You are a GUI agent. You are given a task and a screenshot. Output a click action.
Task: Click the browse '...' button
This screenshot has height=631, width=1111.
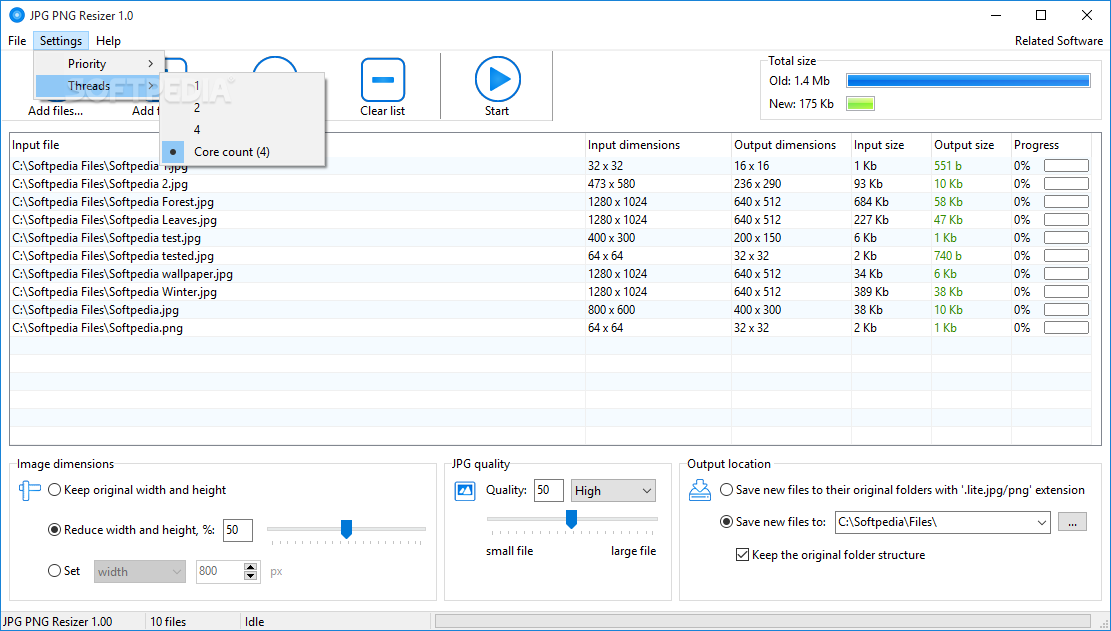(x=1072, y=522)
